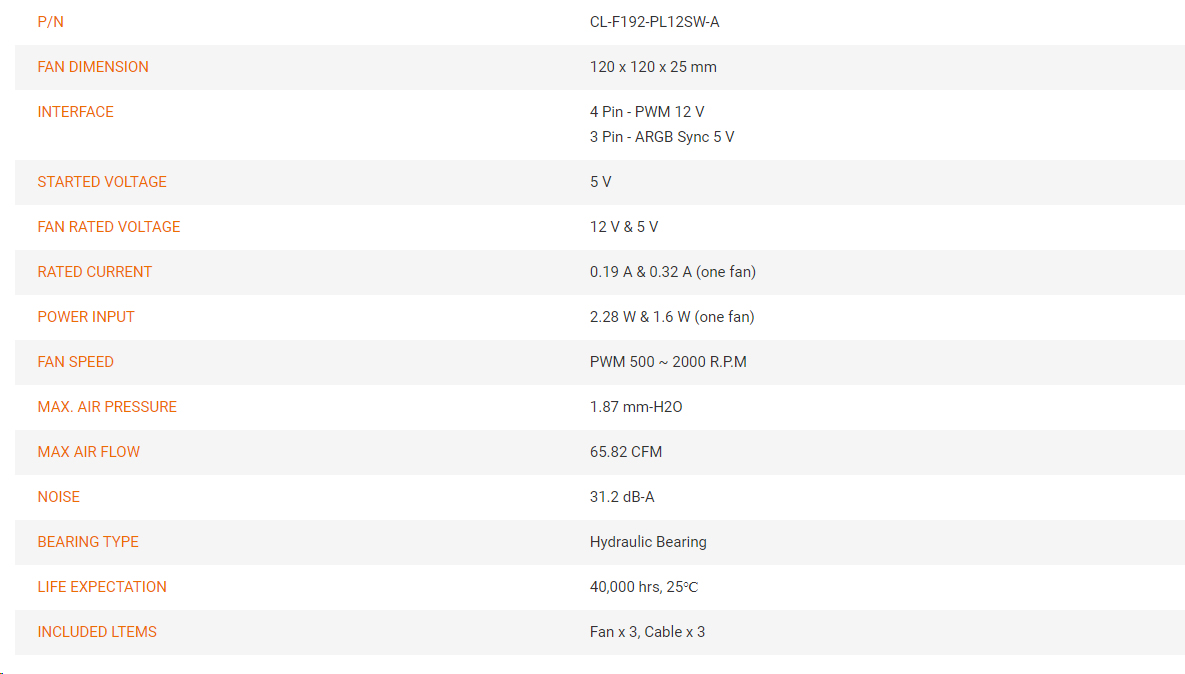Click the PWM 500 ~ 2000 R.P.M value
The width and height of the screenshot is (1185, 674).
coord(668,362)
